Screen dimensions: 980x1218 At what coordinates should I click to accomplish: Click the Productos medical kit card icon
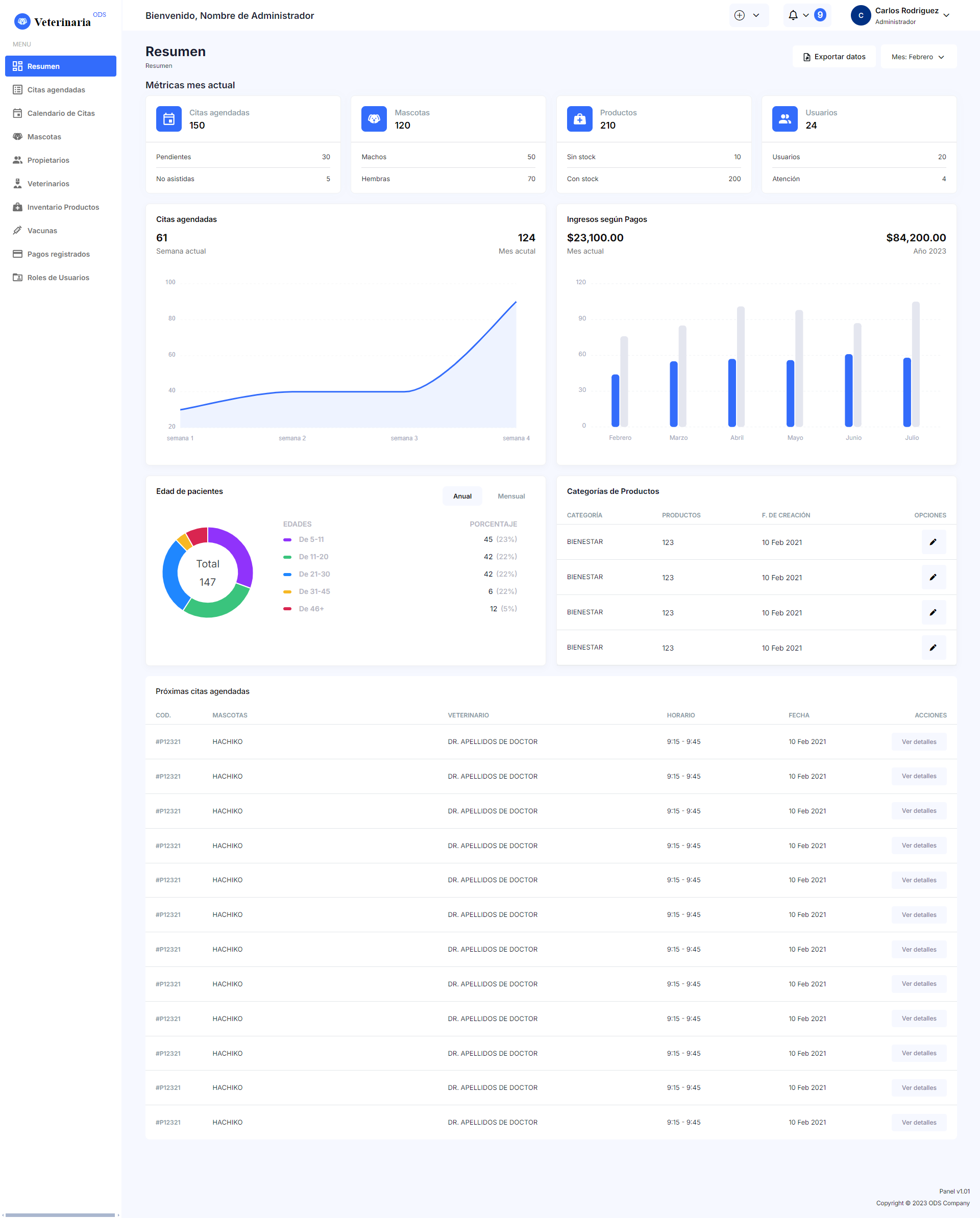(579, 119)
